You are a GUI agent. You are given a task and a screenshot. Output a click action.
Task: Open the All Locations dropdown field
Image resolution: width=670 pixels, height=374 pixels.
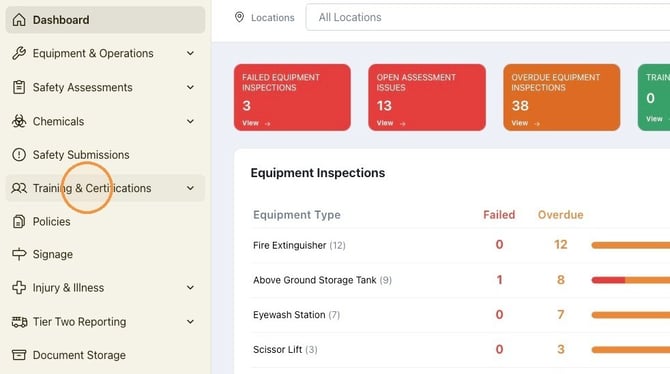point(488,18)
